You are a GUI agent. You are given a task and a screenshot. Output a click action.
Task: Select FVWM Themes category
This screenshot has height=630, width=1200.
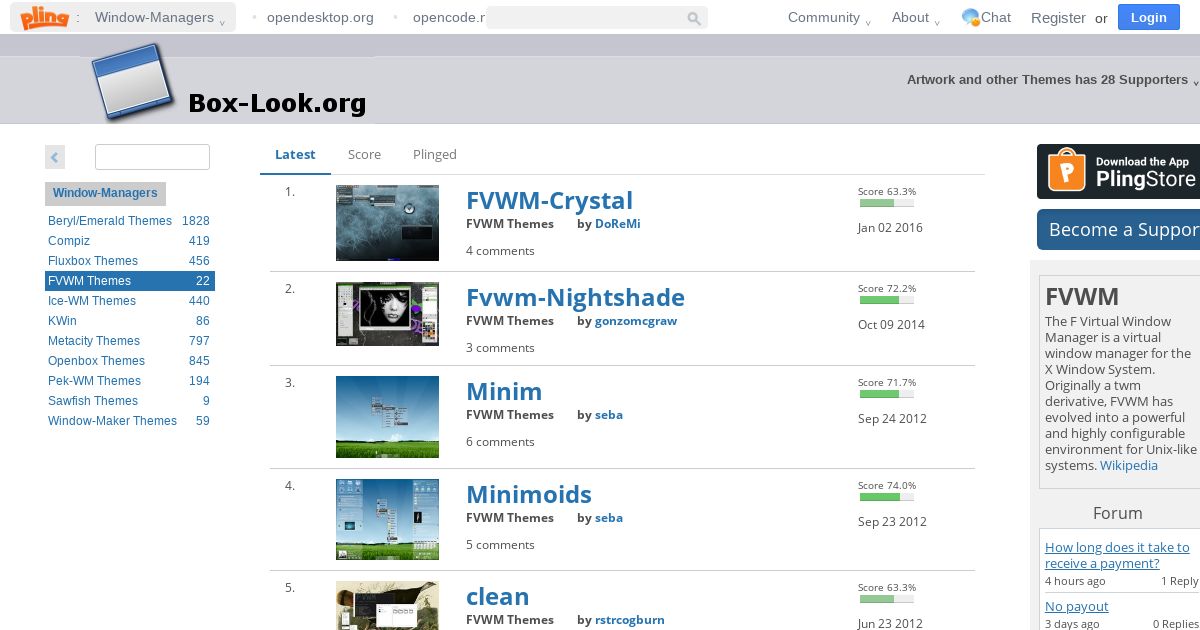pyautogui.click(x=129, y=281)
